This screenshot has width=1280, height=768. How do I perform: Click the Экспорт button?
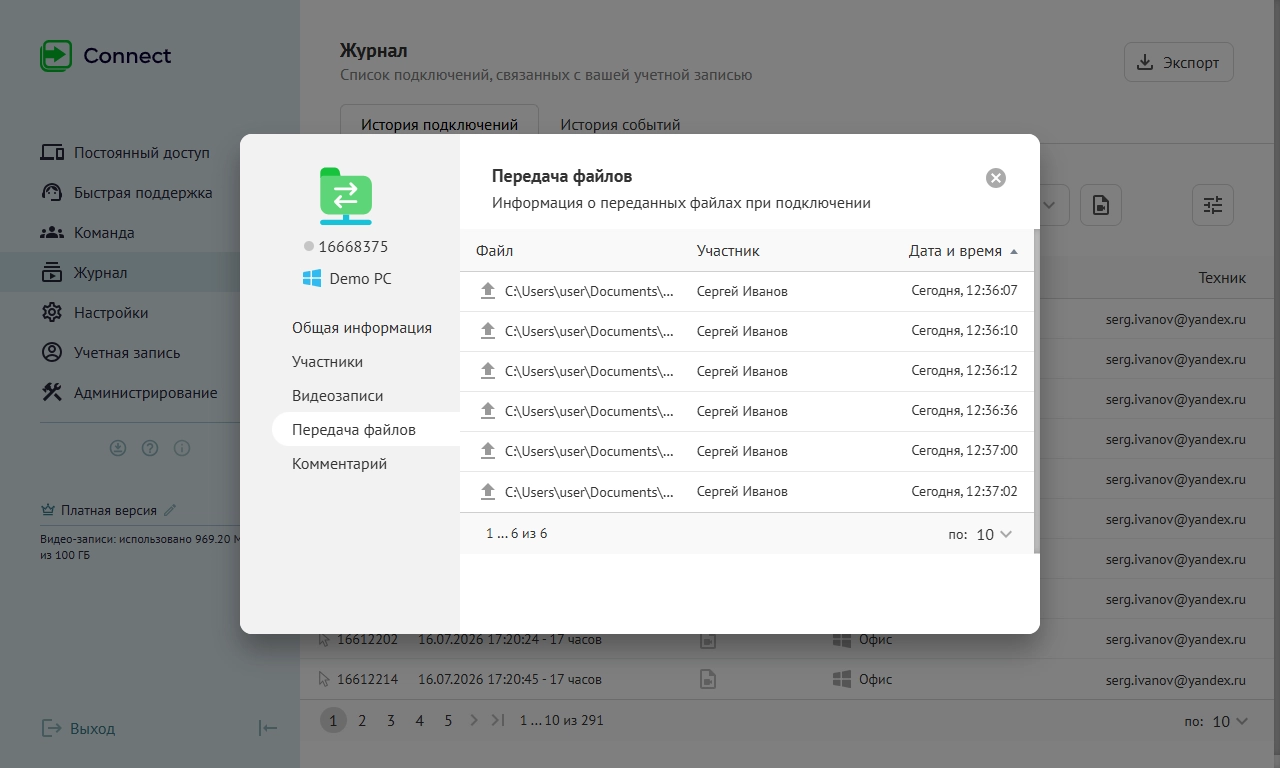click(1179, 62)
